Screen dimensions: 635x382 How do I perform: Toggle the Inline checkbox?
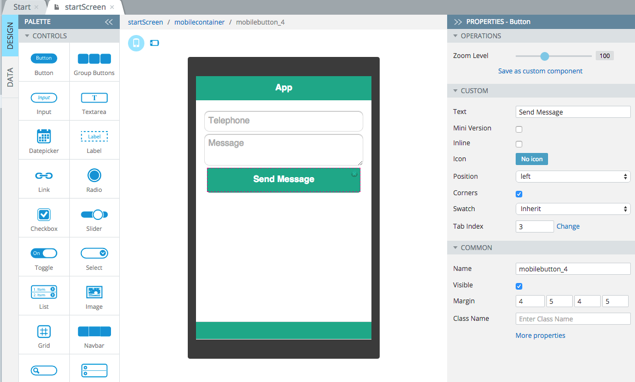click(519, 144)
